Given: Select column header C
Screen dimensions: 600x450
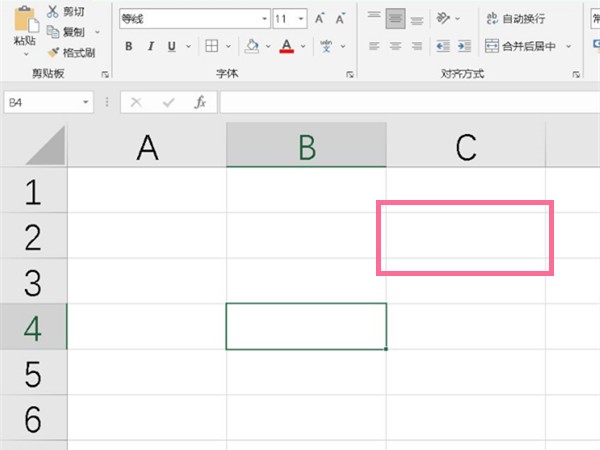Looking at the screenshot, I should point(466,145).
